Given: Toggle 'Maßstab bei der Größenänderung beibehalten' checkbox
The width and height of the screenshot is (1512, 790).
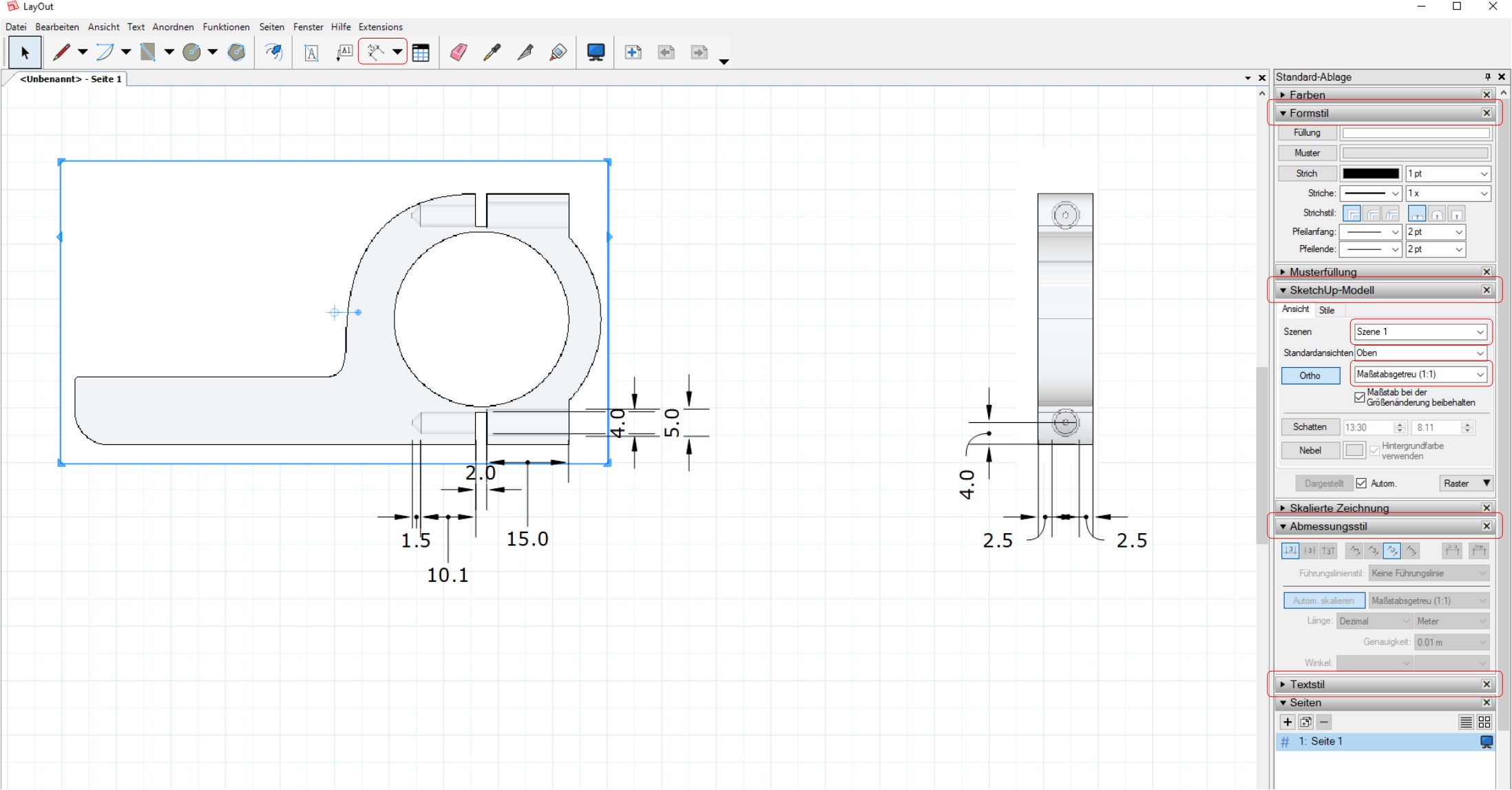Looking at the screenshot, I should pyautogui.click(x=1359, y=397).
